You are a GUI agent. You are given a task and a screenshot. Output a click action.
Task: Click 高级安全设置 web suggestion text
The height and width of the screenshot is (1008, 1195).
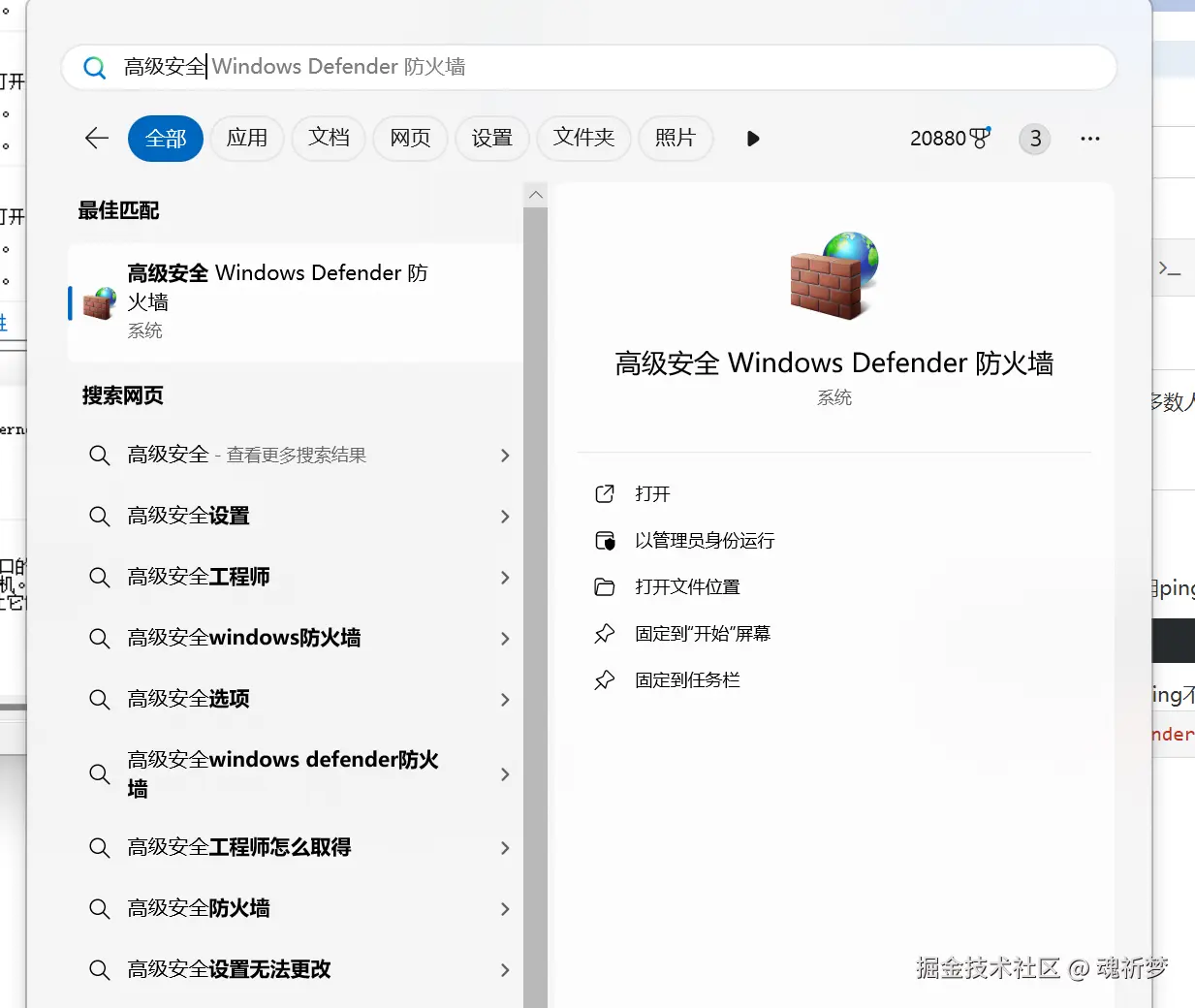(x=189, y=517)
